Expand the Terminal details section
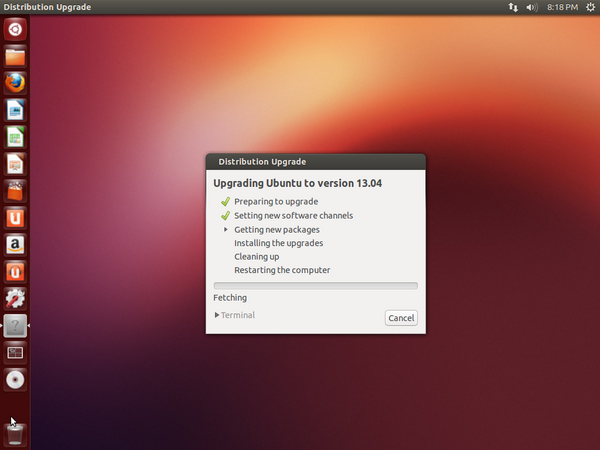Screen dimensions: 600x450 tap(235, 315)
